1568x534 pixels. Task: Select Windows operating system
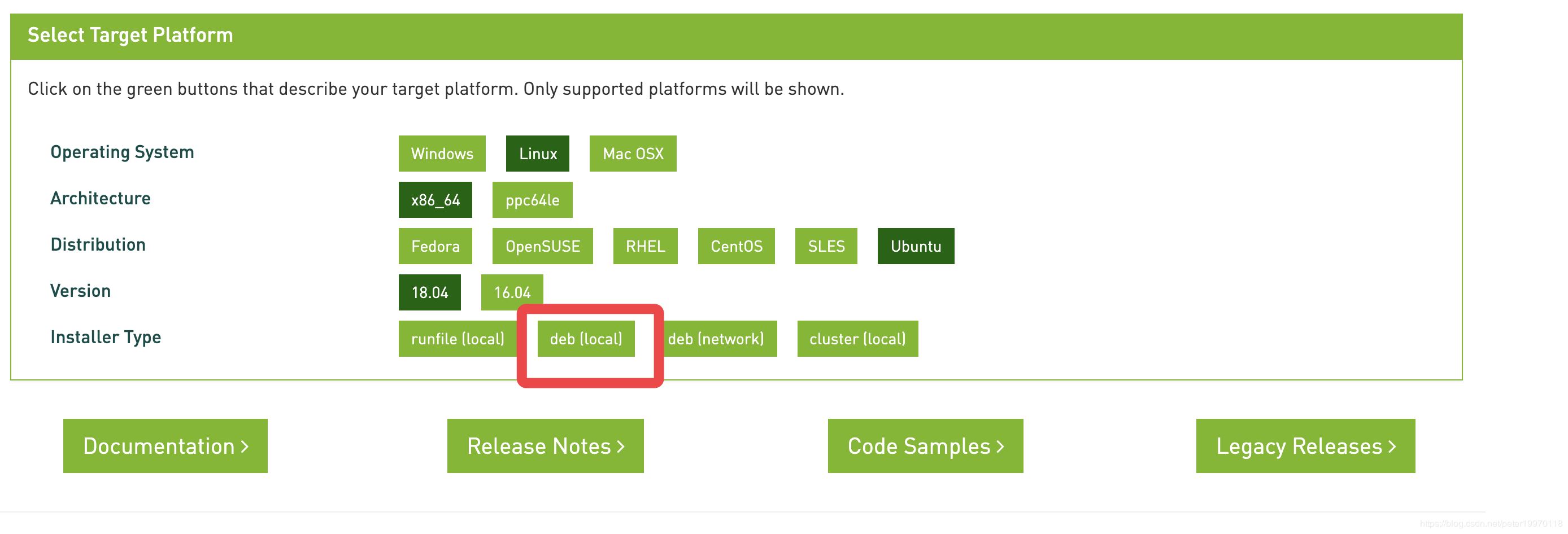pos(442,154)
